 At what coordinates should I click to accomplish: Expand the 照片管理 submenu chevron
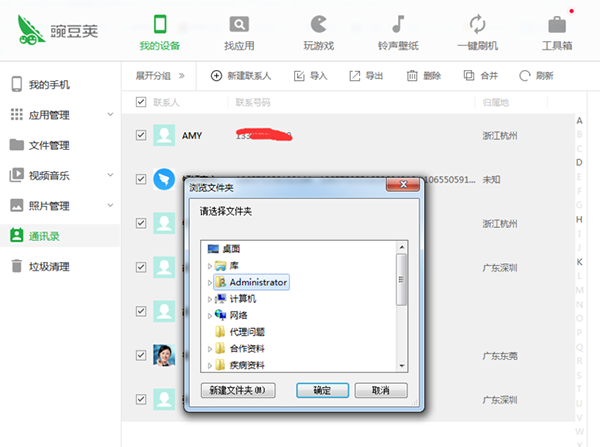(x=110, y=205)
